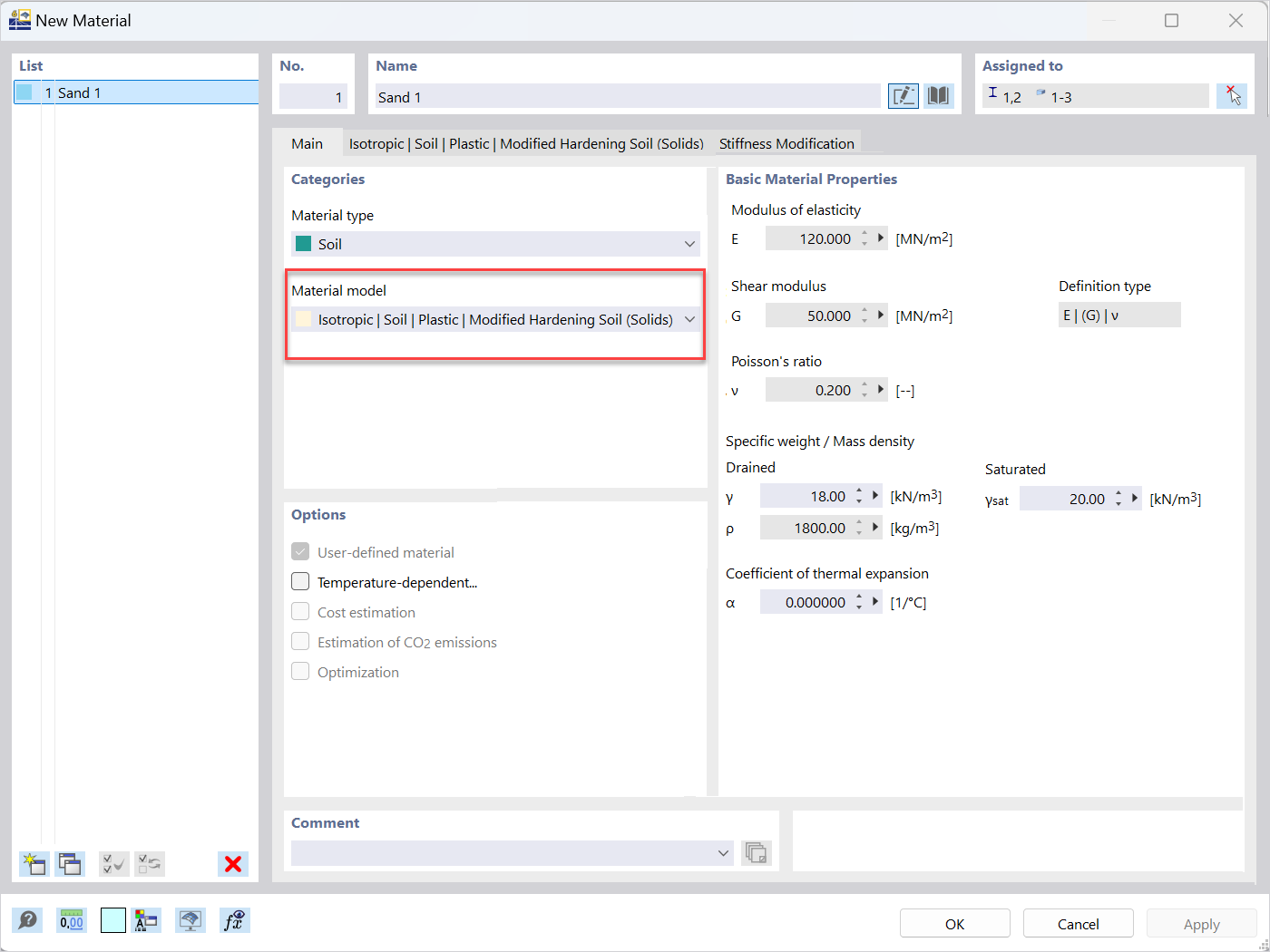Click the app icon in the title bar
The height and width of the screenshot is (952, 1270).
pyautogui.click(x=19, y=20)
